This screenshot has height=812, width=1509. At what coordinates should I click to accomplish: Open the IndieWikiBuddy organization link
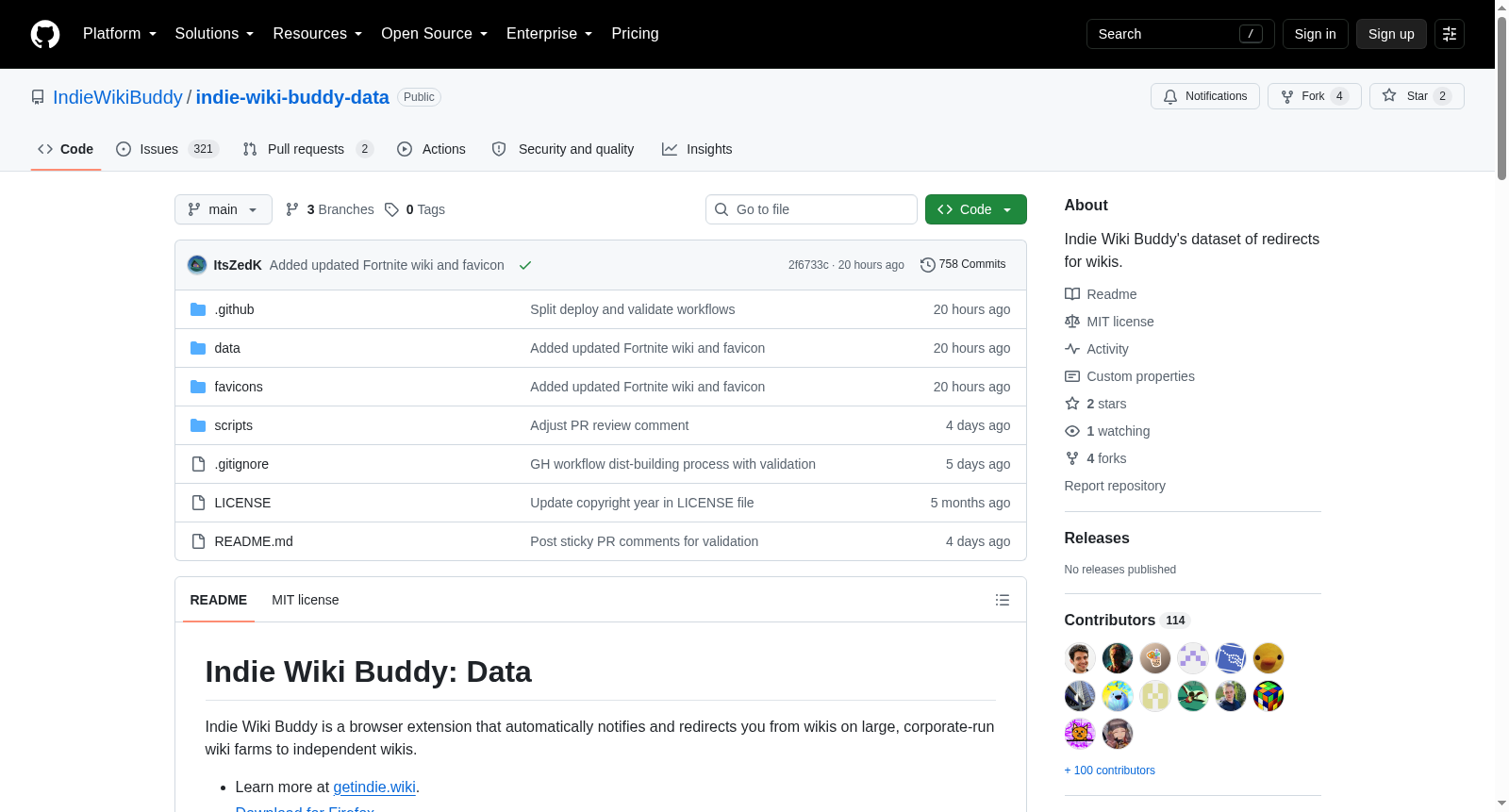point(118,97)
